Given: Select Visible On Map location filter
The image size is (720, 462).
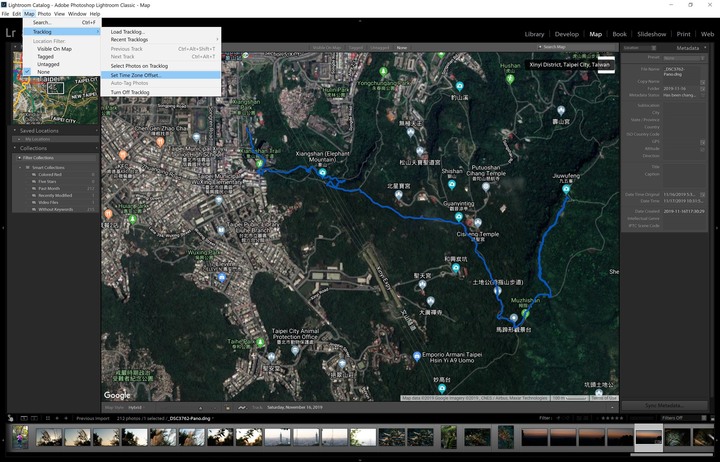Looking at the screenshot, I should [62, 49].
